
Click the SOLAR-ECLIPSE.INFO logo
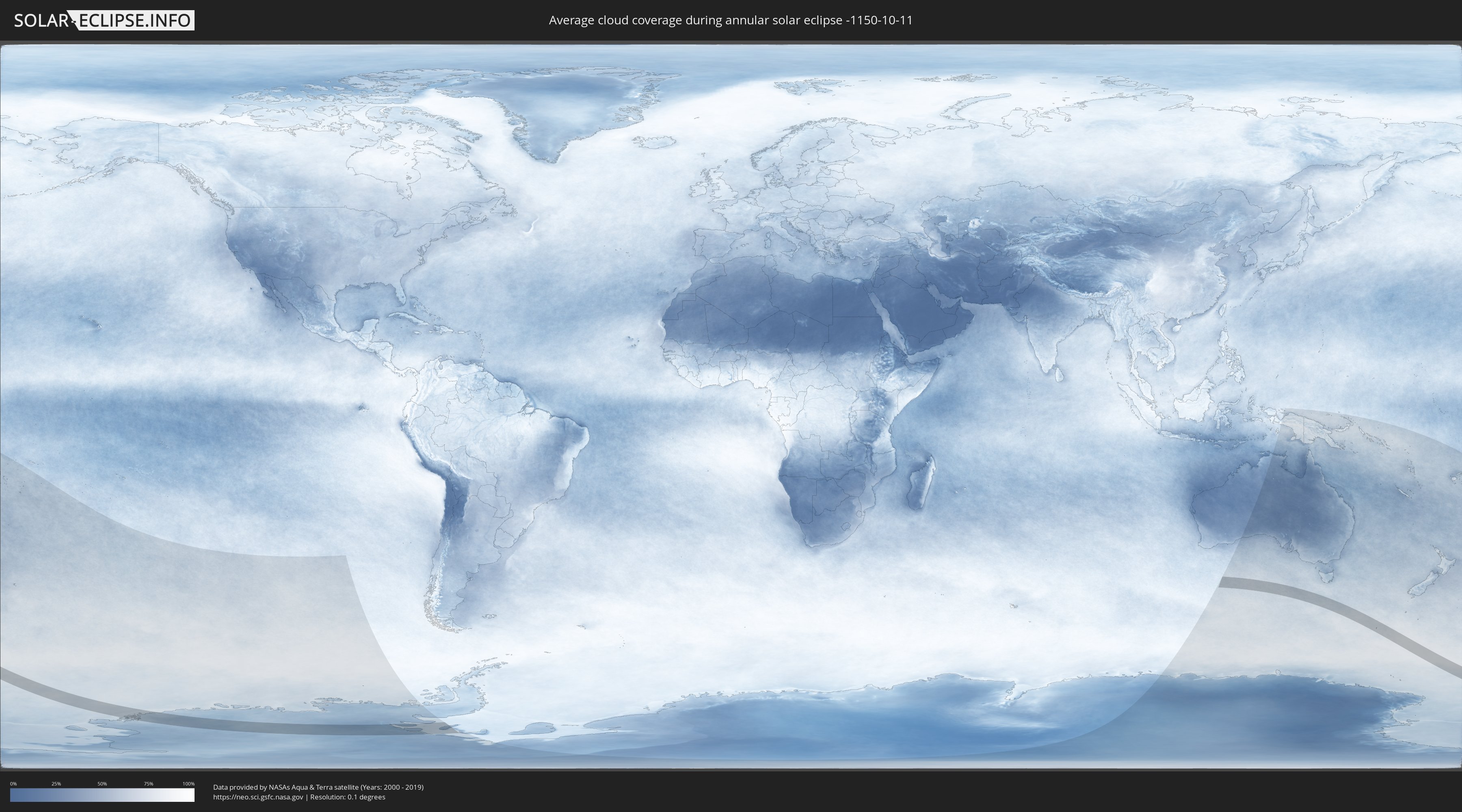coord(104,20)
